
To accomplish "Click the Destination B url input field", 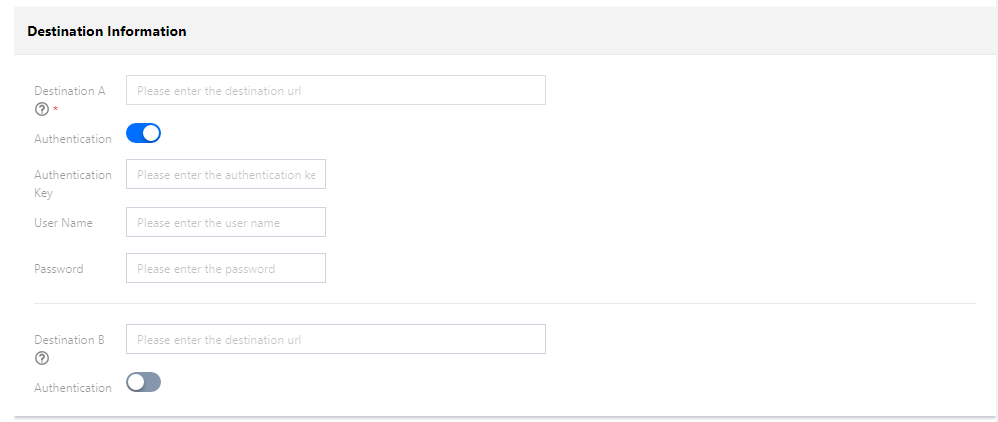I will coord(335,339).
